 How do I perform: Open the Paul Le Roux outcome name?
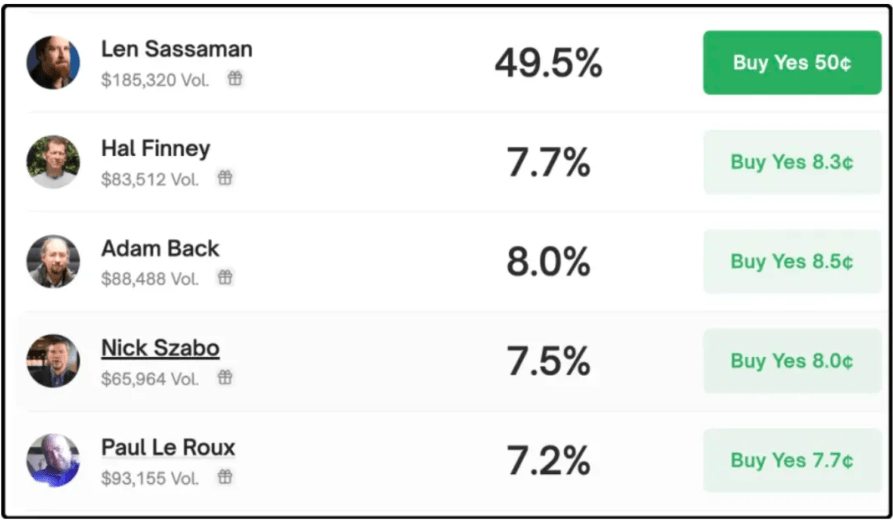tap(168, 447)
